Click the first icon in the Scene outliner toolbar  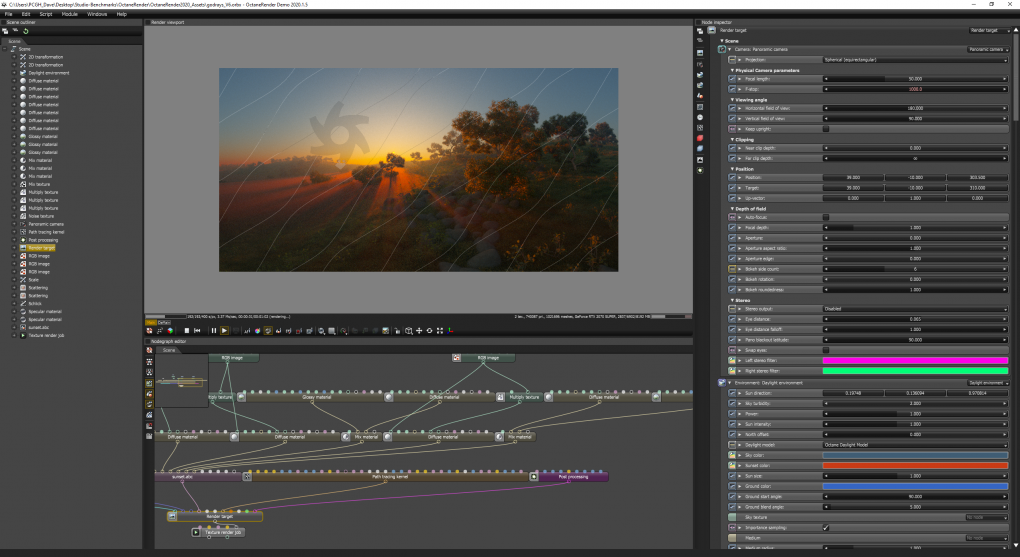point(5,31)
